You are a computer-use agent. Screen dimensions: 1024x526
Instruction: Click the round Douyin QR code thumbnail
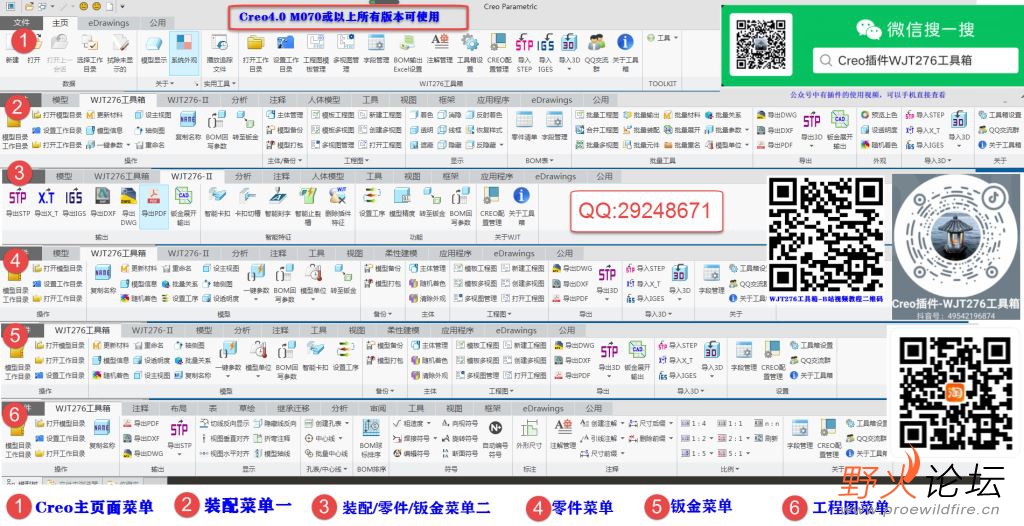click(x=955, y=235)
